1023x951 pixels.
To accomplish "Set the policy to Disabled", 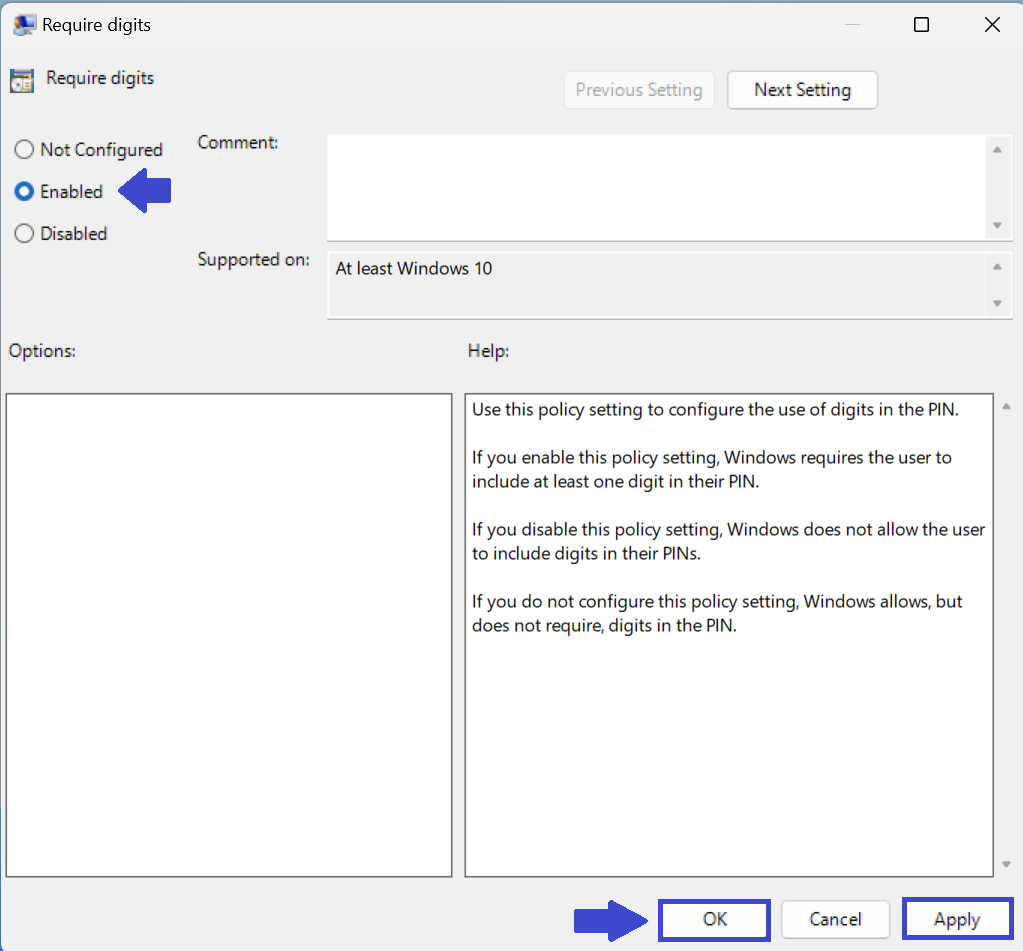I will point(24,234).
